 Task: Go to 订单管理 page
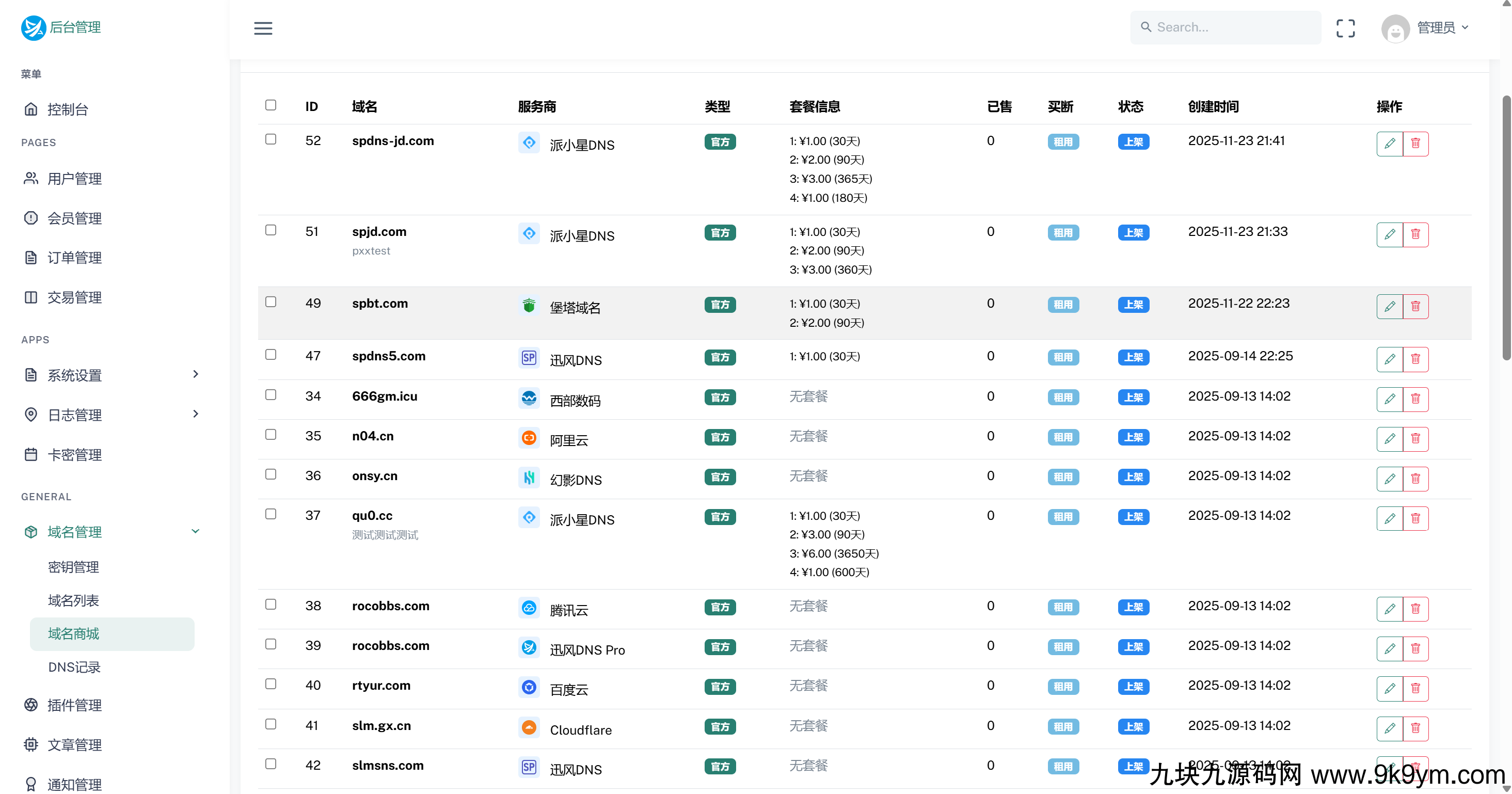click(74, 257)
